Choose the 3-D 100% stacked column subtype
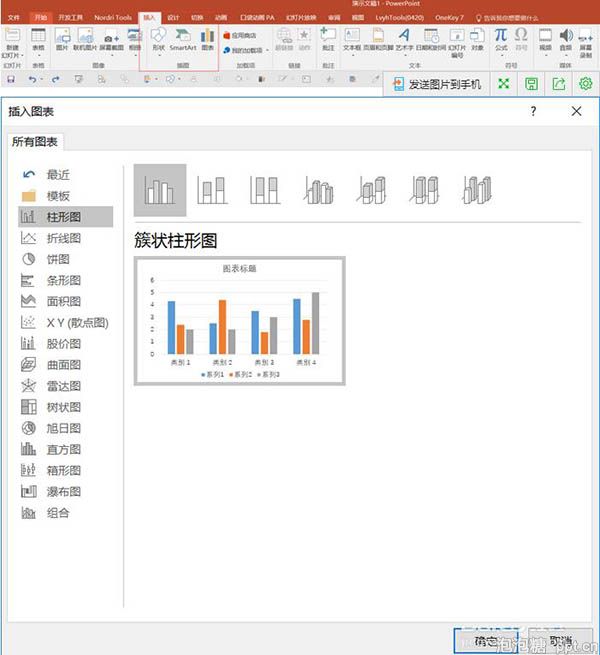 coord(424,190)
